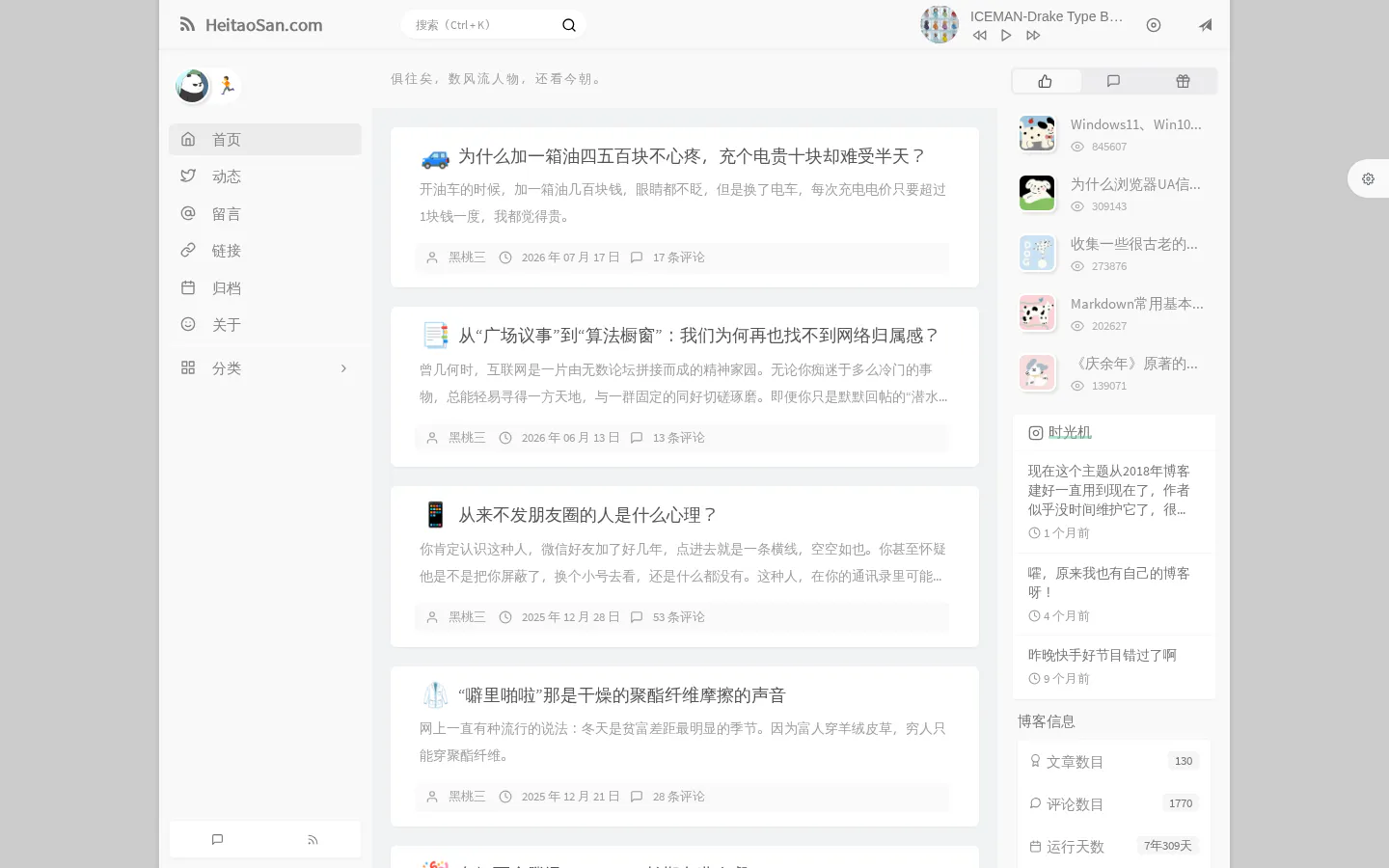Open the 留言 message board
Image resolution: width=1389 pixels, height=868 pixels.
click(x=265, y=213)
